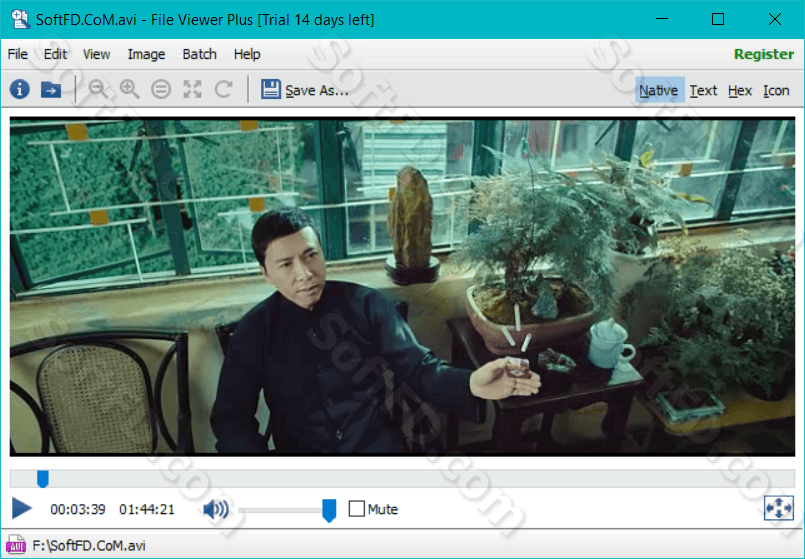Click the video frame preview
The image size is (805, 559).
[402, 286]
